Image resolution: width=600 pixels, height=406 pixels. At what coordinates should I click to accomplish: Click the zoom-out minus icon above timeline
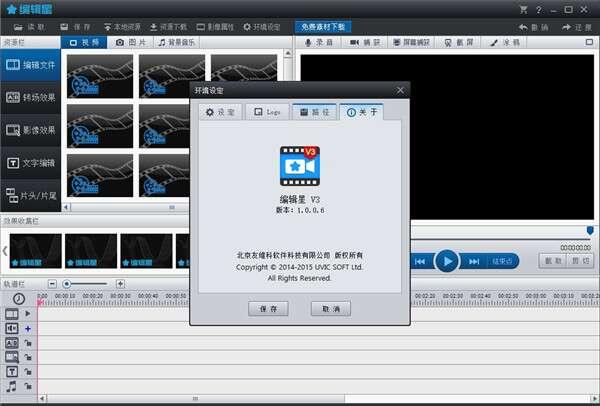coord(54,283)
